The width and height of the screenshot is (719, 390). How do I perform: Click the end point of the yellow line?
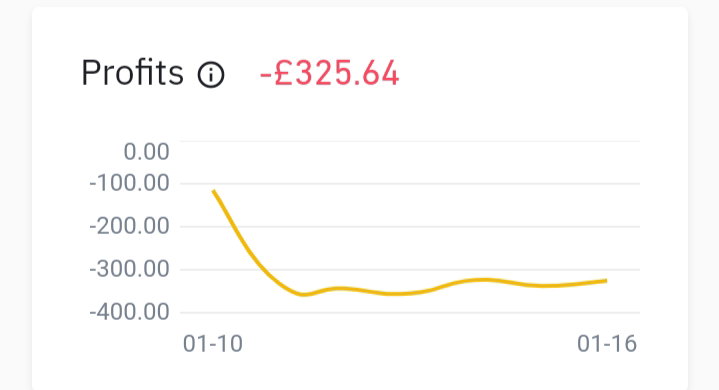[606, 281]
